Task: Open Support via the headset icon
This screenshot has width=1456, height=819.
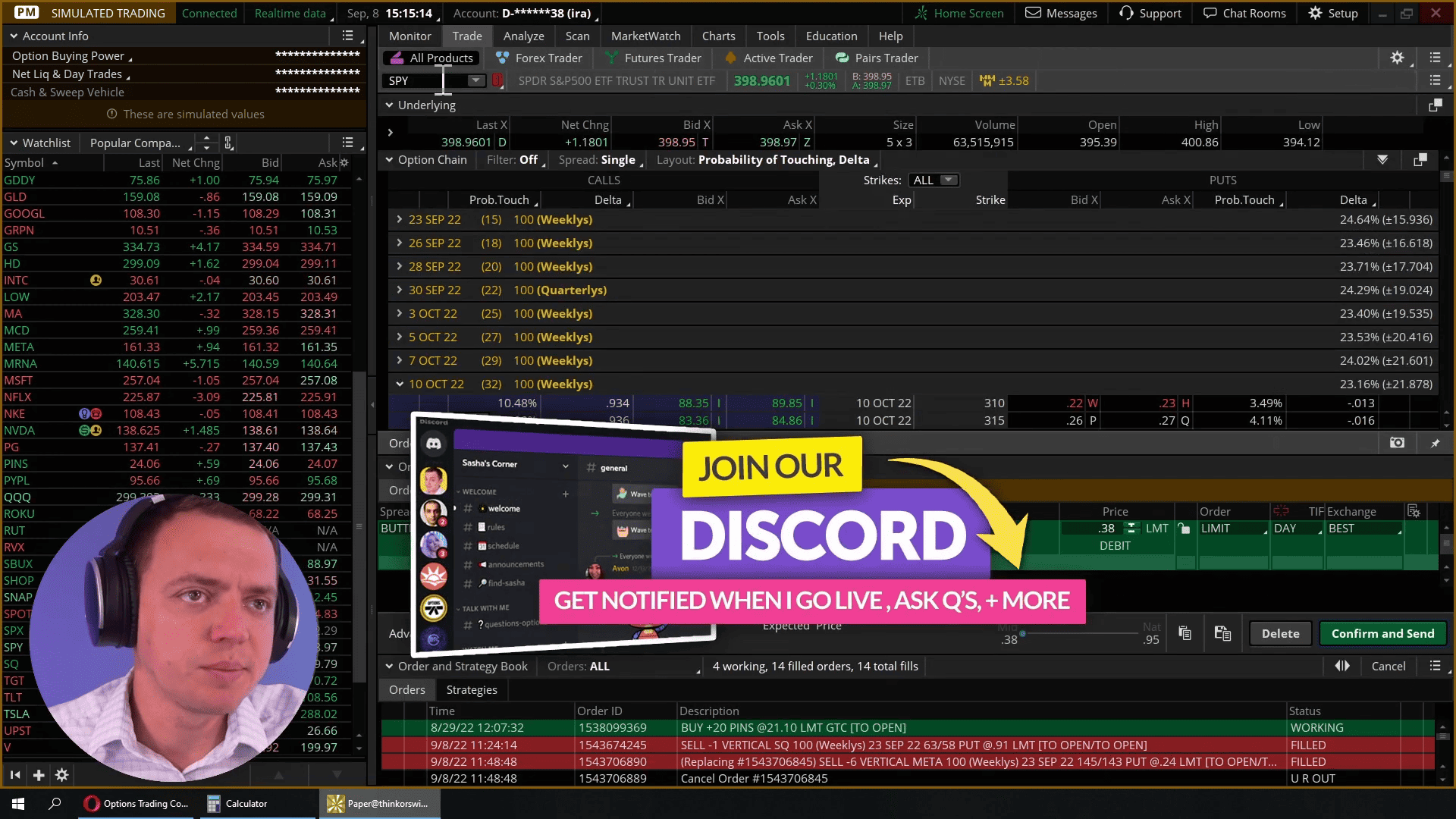Action: 1126,13
